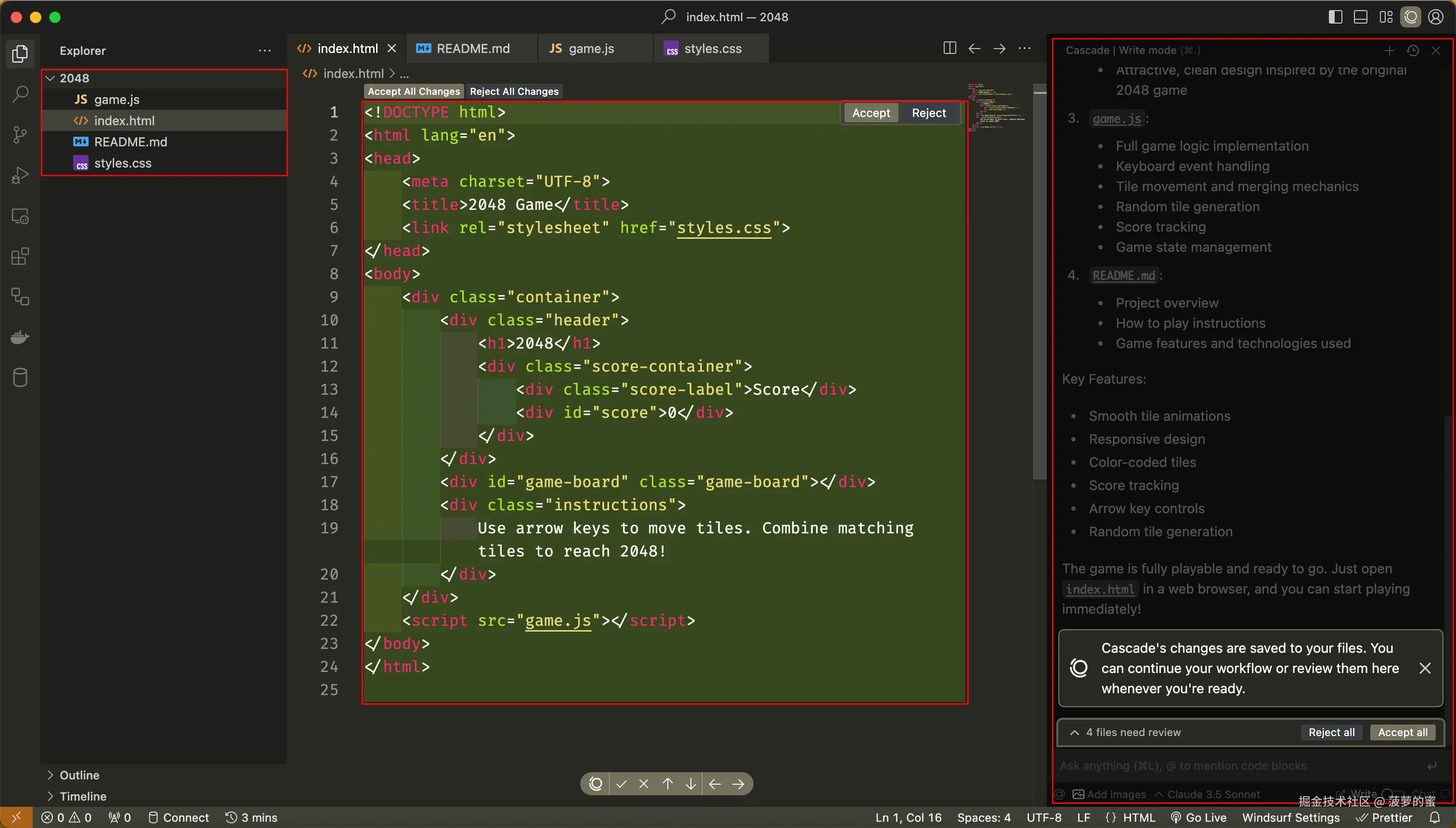Split the editor to the right
Image resolution: width=1456 pixels, height=828 pixels.
click(x=949, y=48)
